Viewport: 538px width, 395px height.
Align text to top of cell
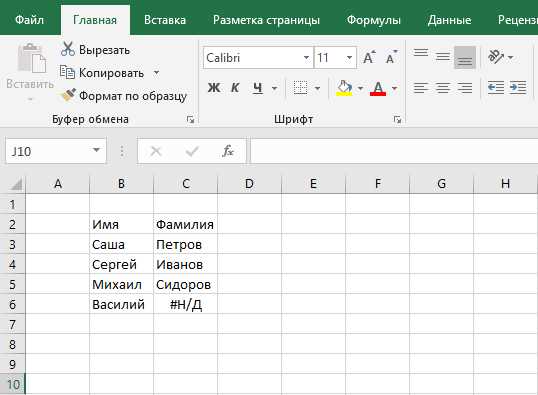[x=421, y=54]
